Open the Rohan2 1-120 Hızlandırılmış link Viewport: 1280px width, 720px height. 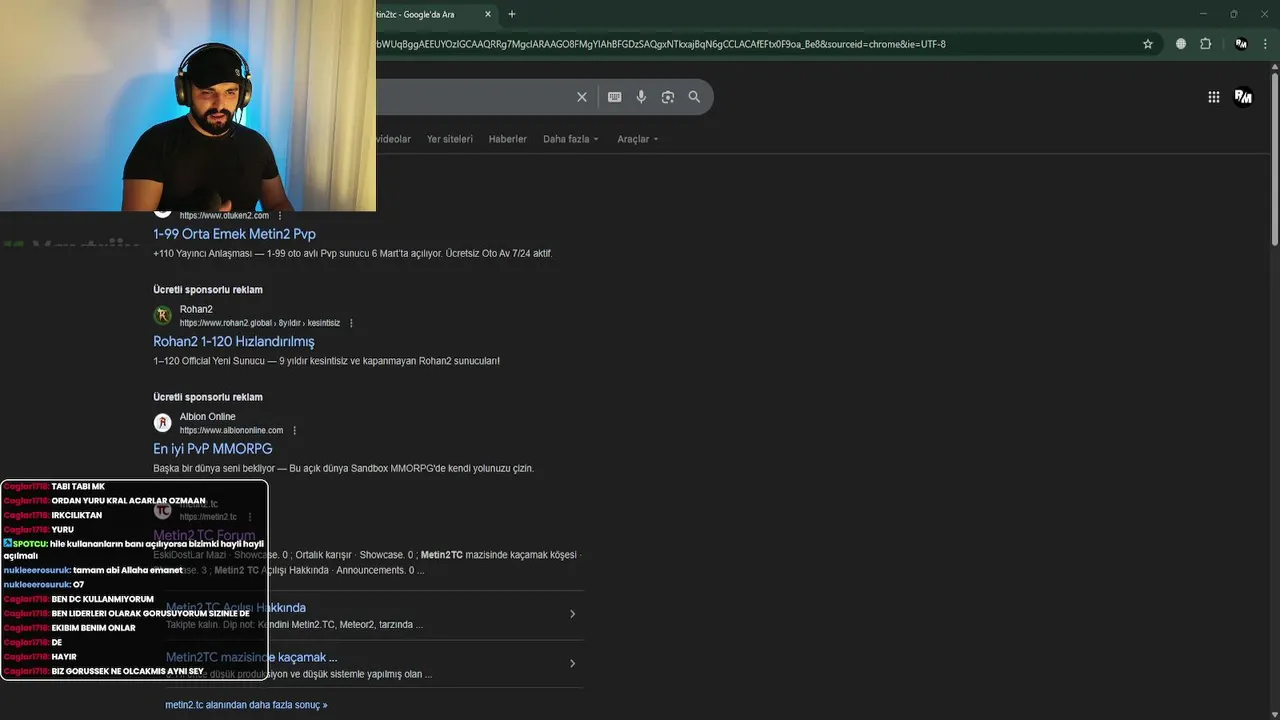pyautogui.click(x=234, y=342)
